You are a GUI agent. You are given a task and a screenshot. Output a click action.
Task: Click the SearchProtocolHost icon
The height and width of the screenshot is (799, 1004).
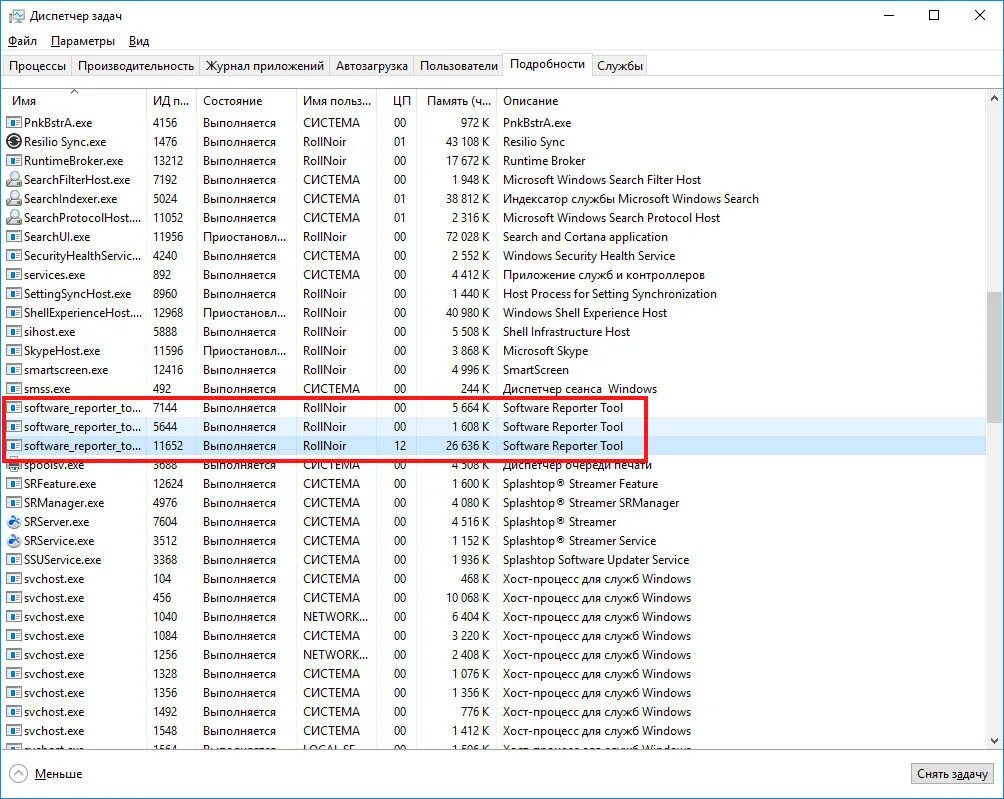[x=13, y=218]
